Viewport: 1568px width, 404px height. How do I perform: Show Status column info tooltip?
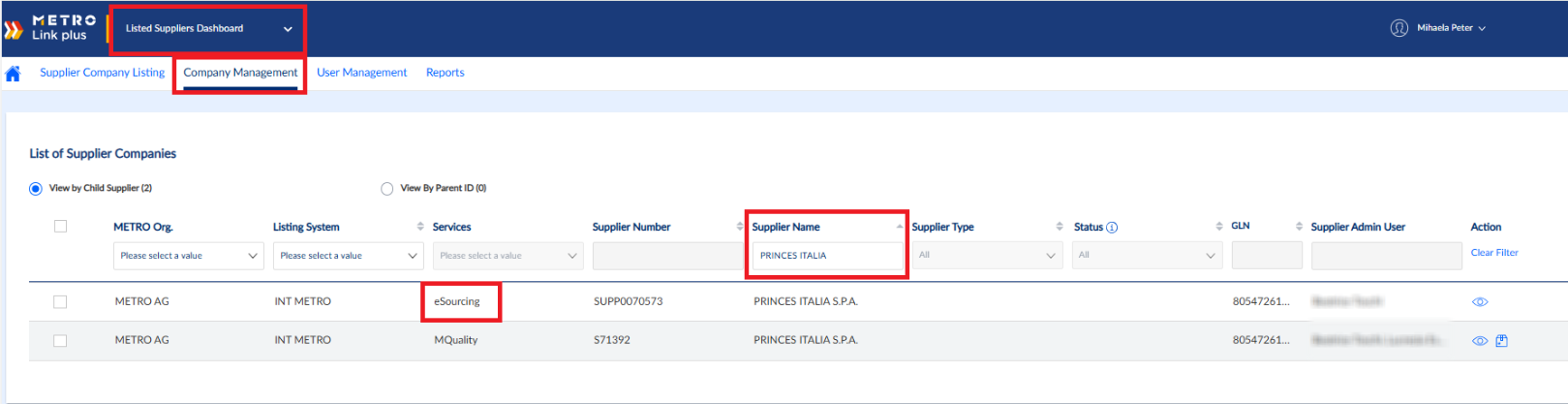tap(1112, 228)
